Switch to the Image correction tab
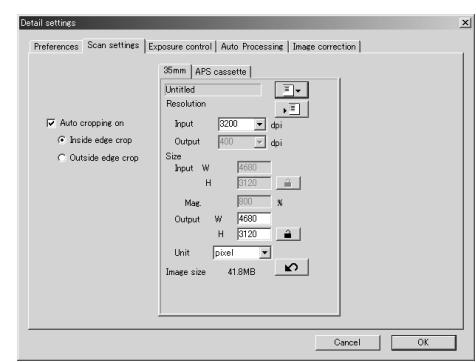The width and height of the screenshot is (476, 362). point(324,46)
